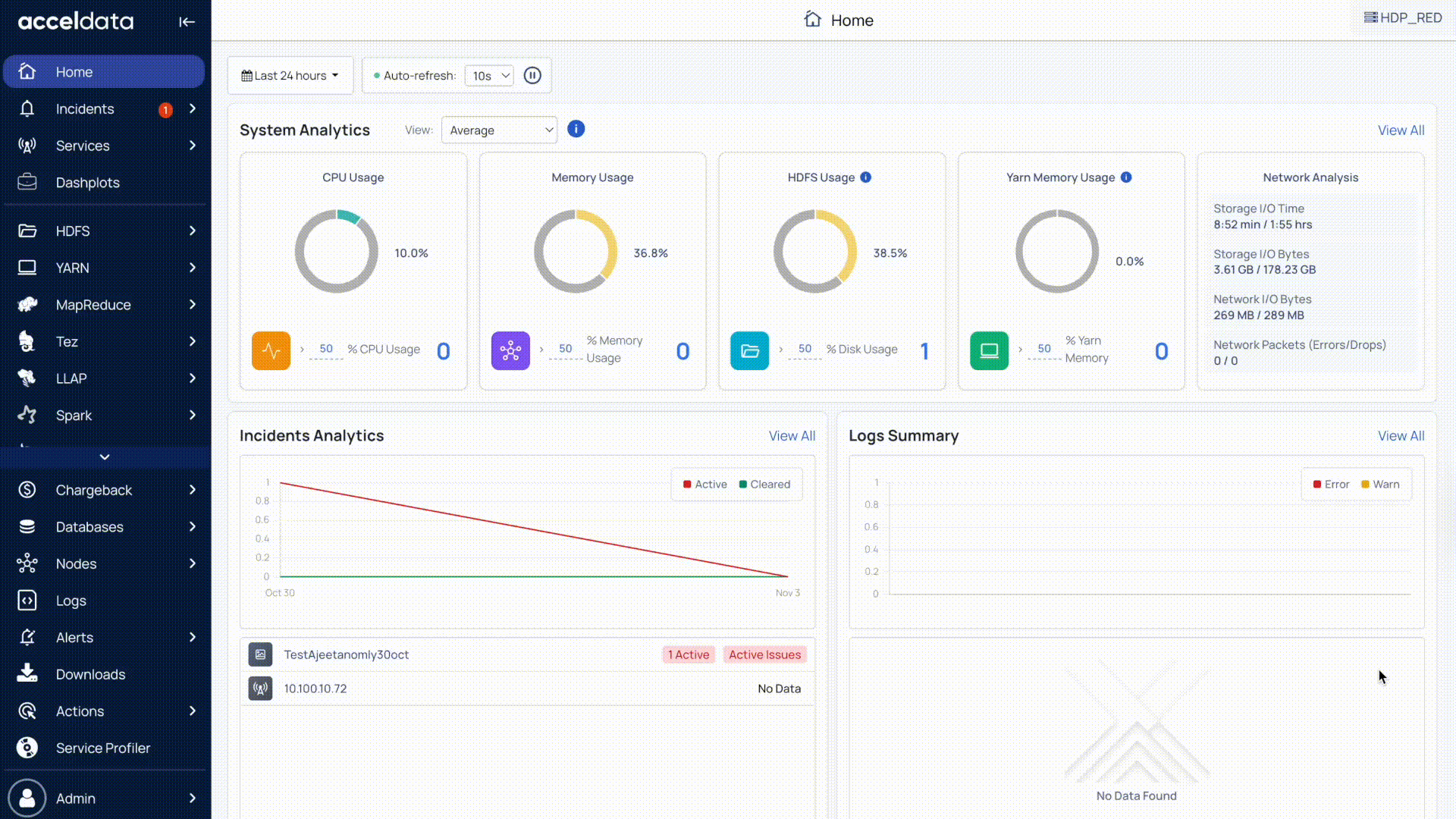Open the Last 24 hours time range dropdown
Image resolution: width=1456 pixels, height=819 pixels.
coord(290,76)
